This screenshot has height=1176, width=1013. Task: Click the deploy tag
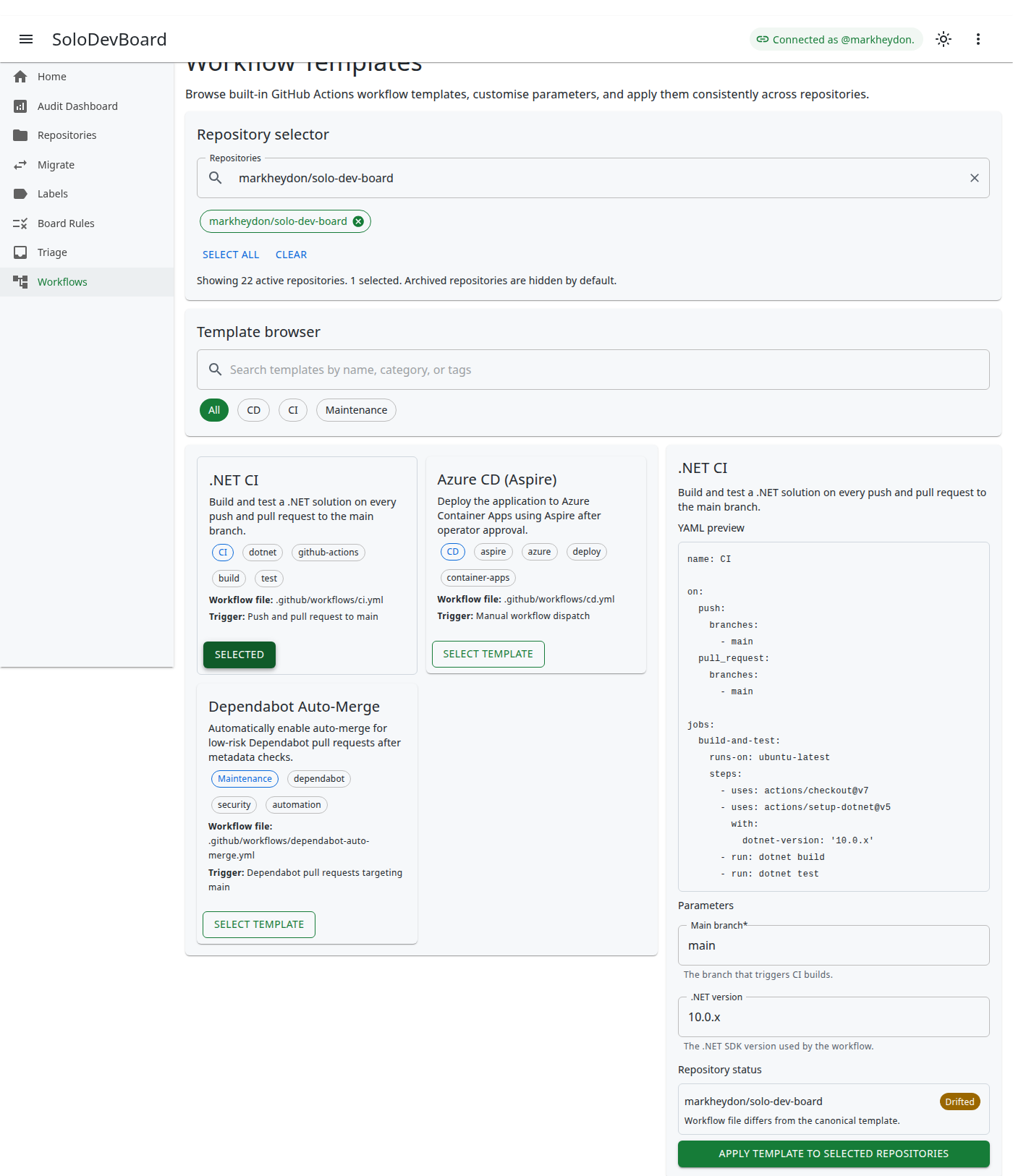click(587, 552)
